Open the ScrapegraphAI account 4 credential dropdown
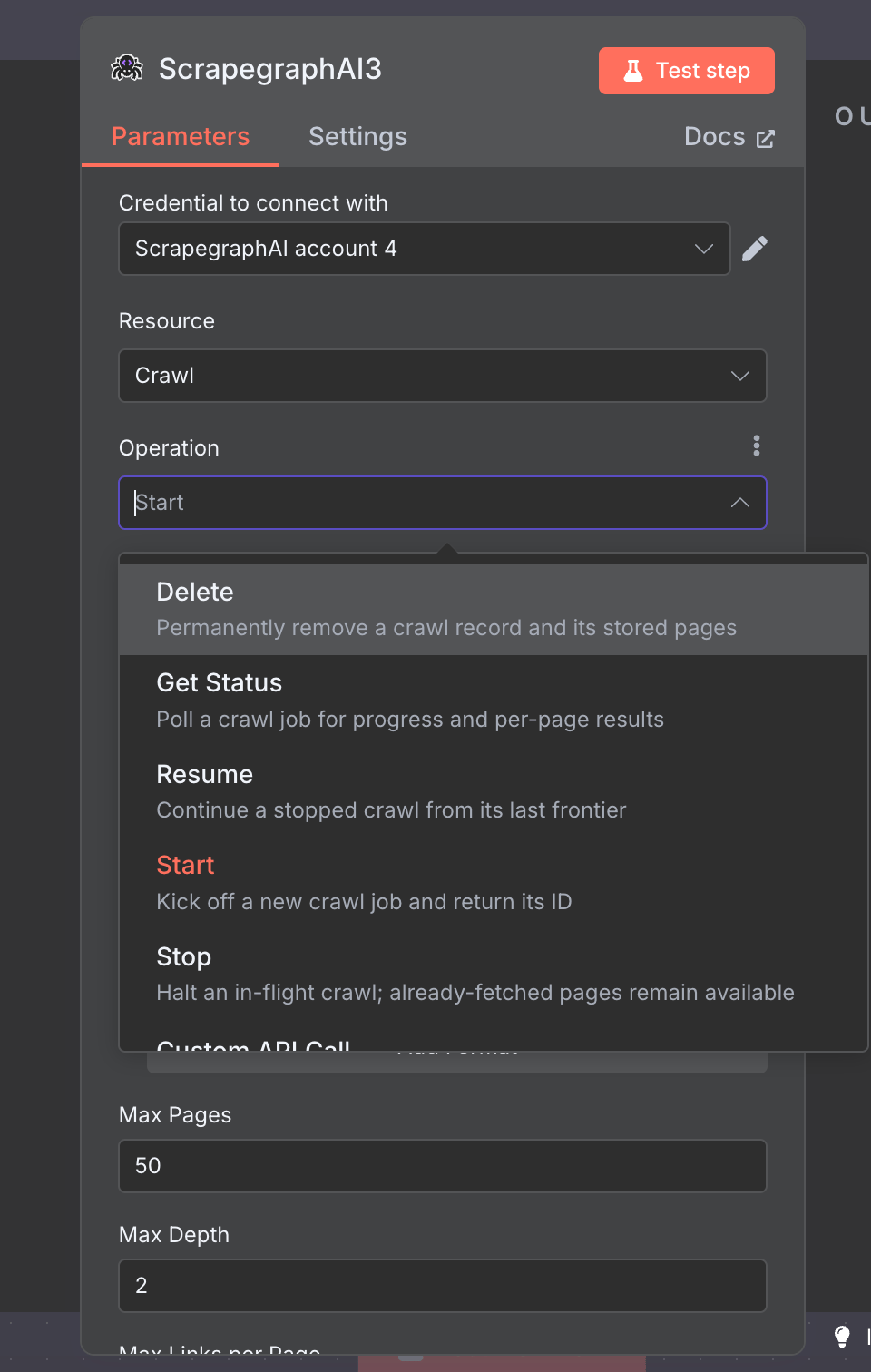871x1372 pixels. (425, 249)
